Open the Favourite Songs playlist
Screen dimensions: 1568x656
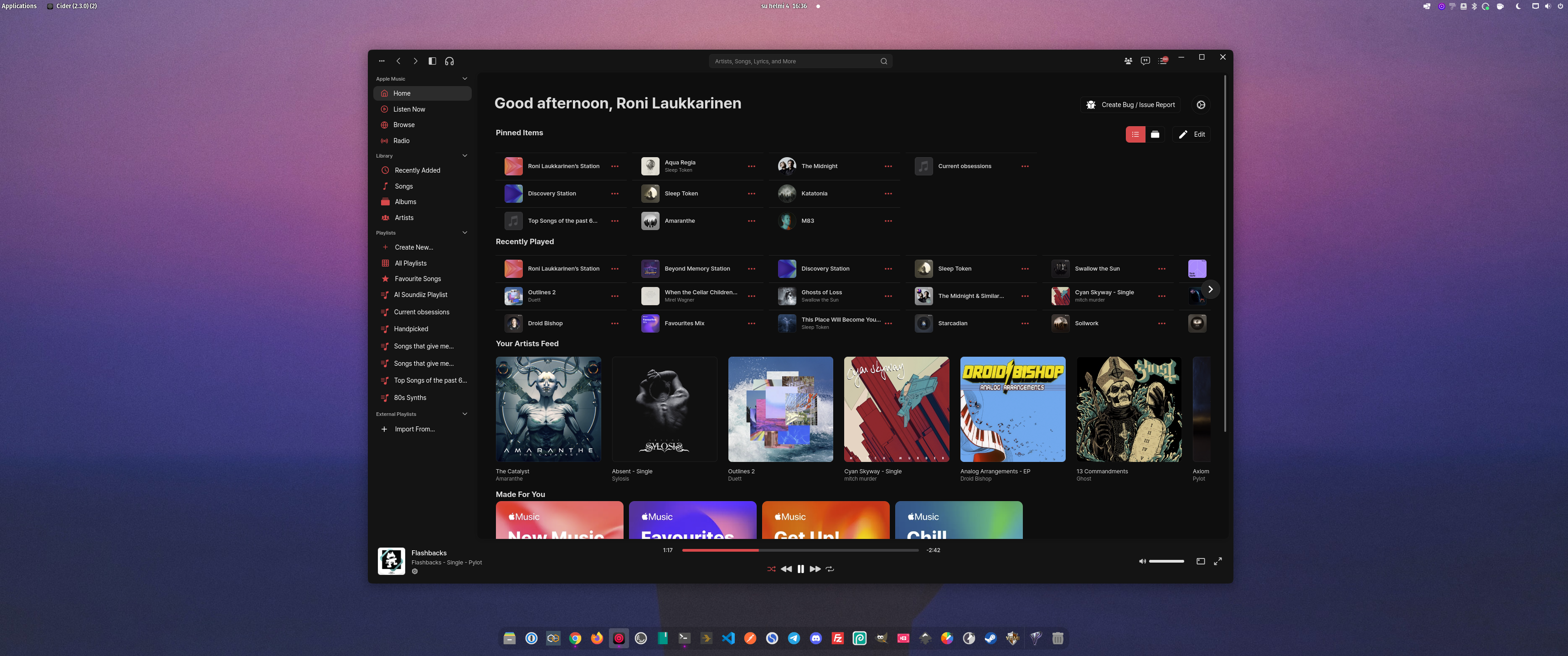tap(418, 279)
